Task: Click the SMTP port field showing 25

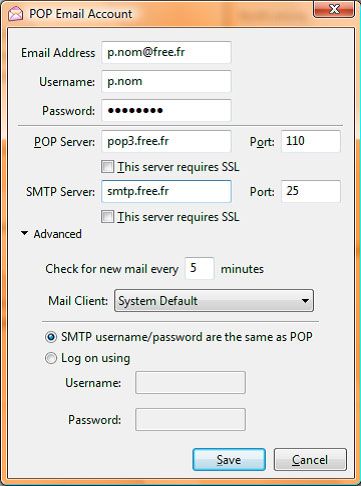Action: tap(311, 191)
